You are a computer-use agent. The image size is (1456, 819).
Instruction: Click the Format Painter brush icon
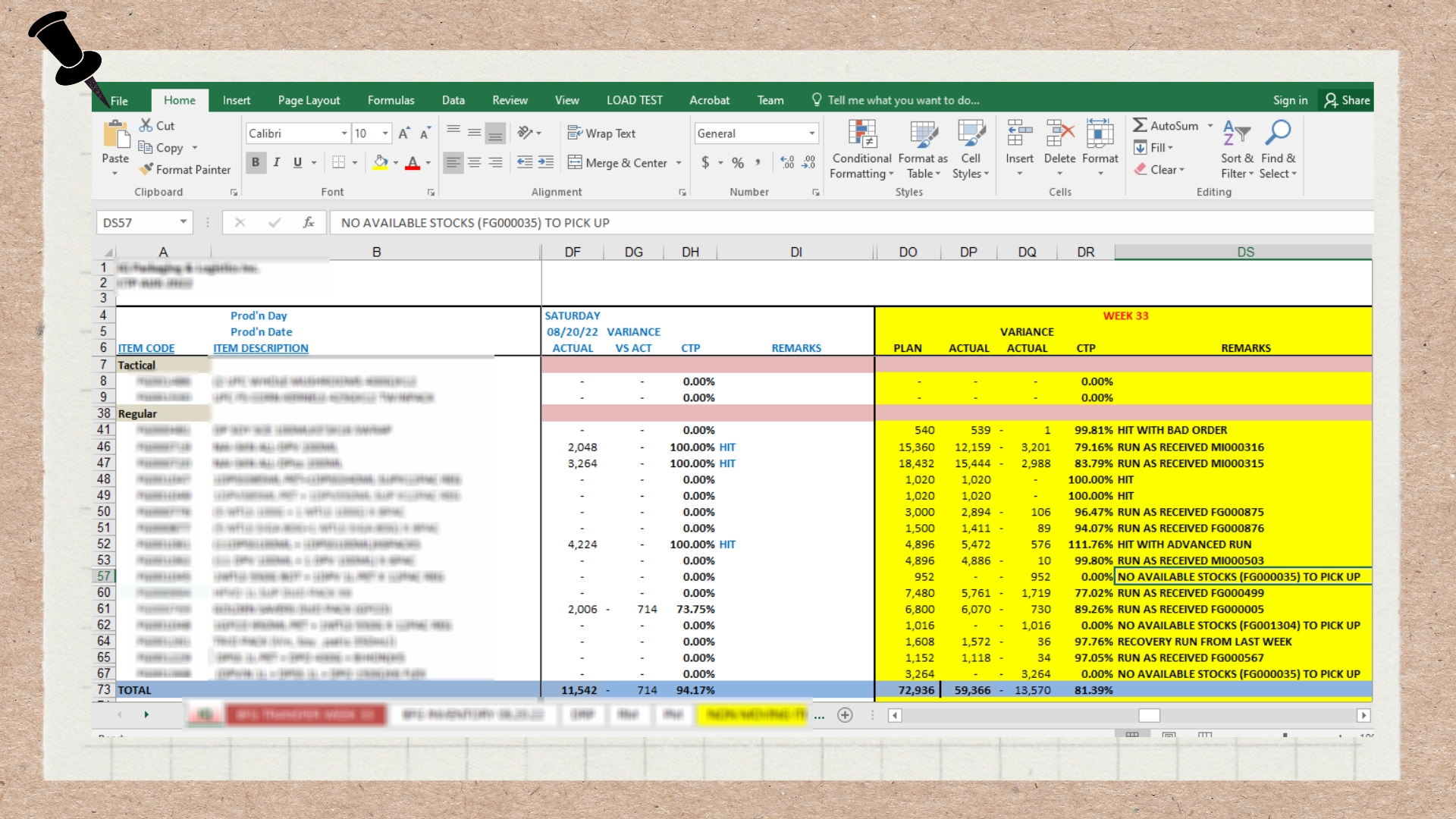coord(146,170)
